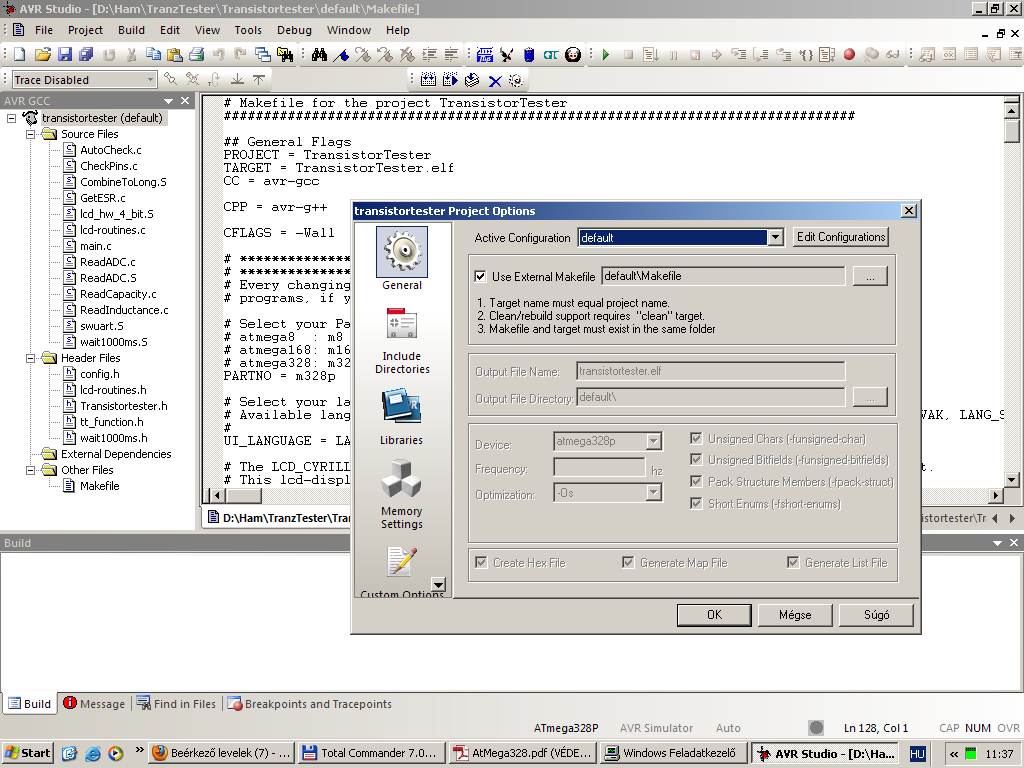Toggle Generate Map File checkbox

click(x=628, y=562)
